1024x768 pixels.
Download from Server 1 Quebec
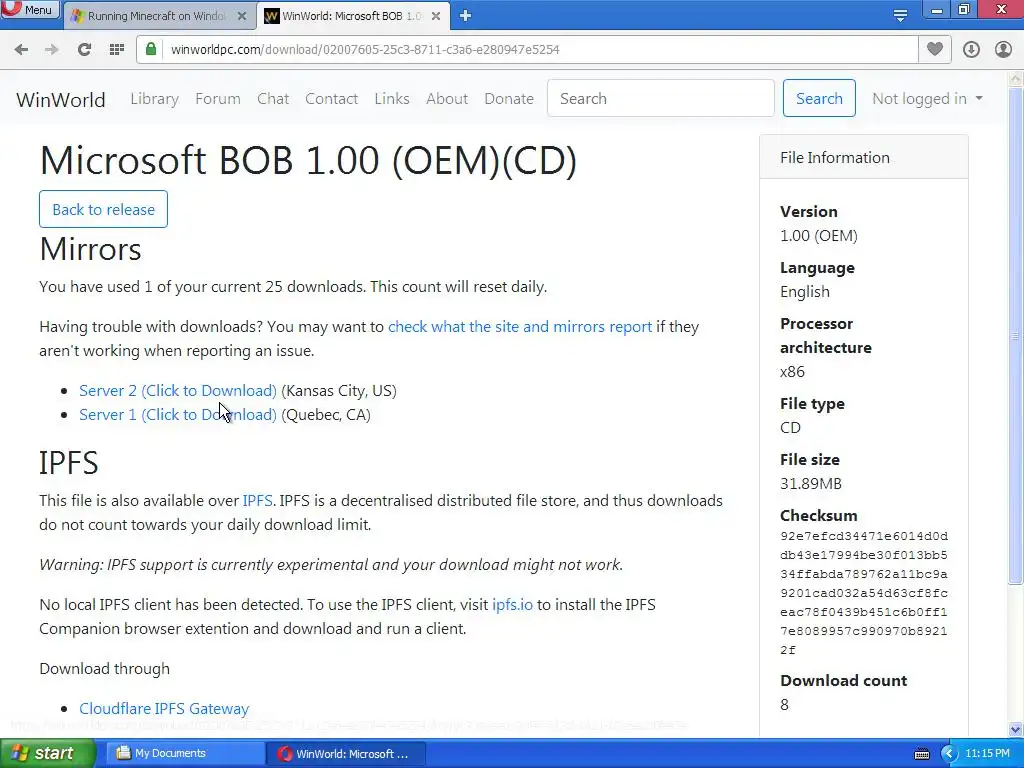[x=178, y=415]
